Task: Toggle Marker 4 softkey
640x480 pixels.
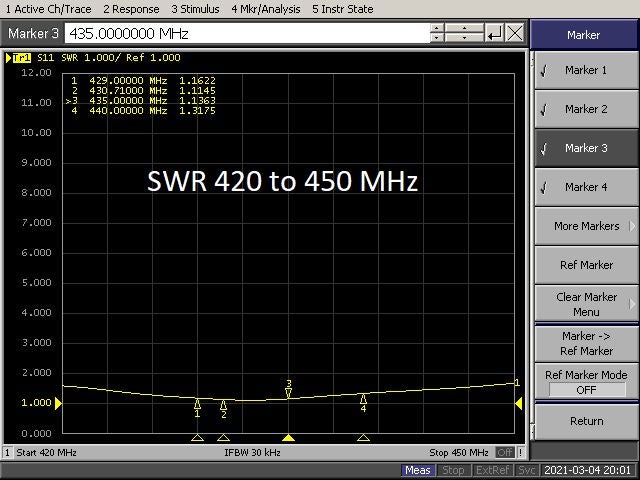Action: tap(585, 187)
